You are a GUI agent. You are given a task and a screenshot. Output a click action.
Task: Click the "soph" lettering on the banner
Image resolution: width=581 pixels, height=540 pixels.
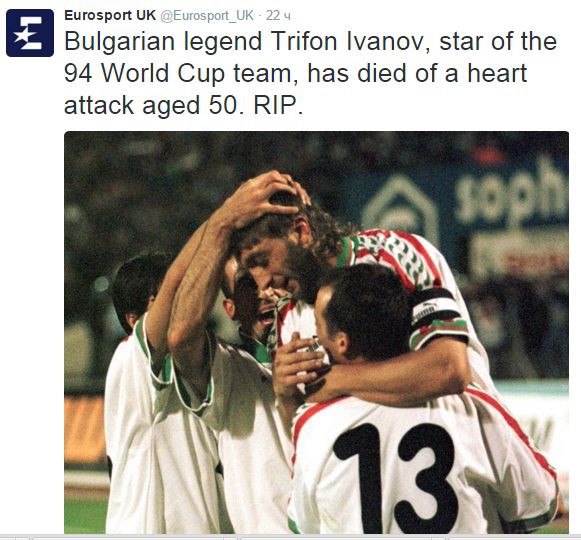[x=511, y=195]
